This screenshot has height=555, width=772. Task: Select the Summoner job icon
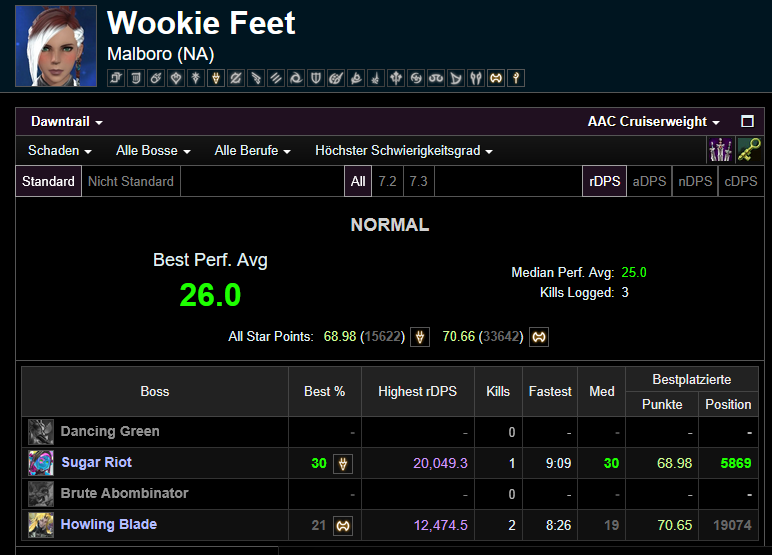coord(456,78)
